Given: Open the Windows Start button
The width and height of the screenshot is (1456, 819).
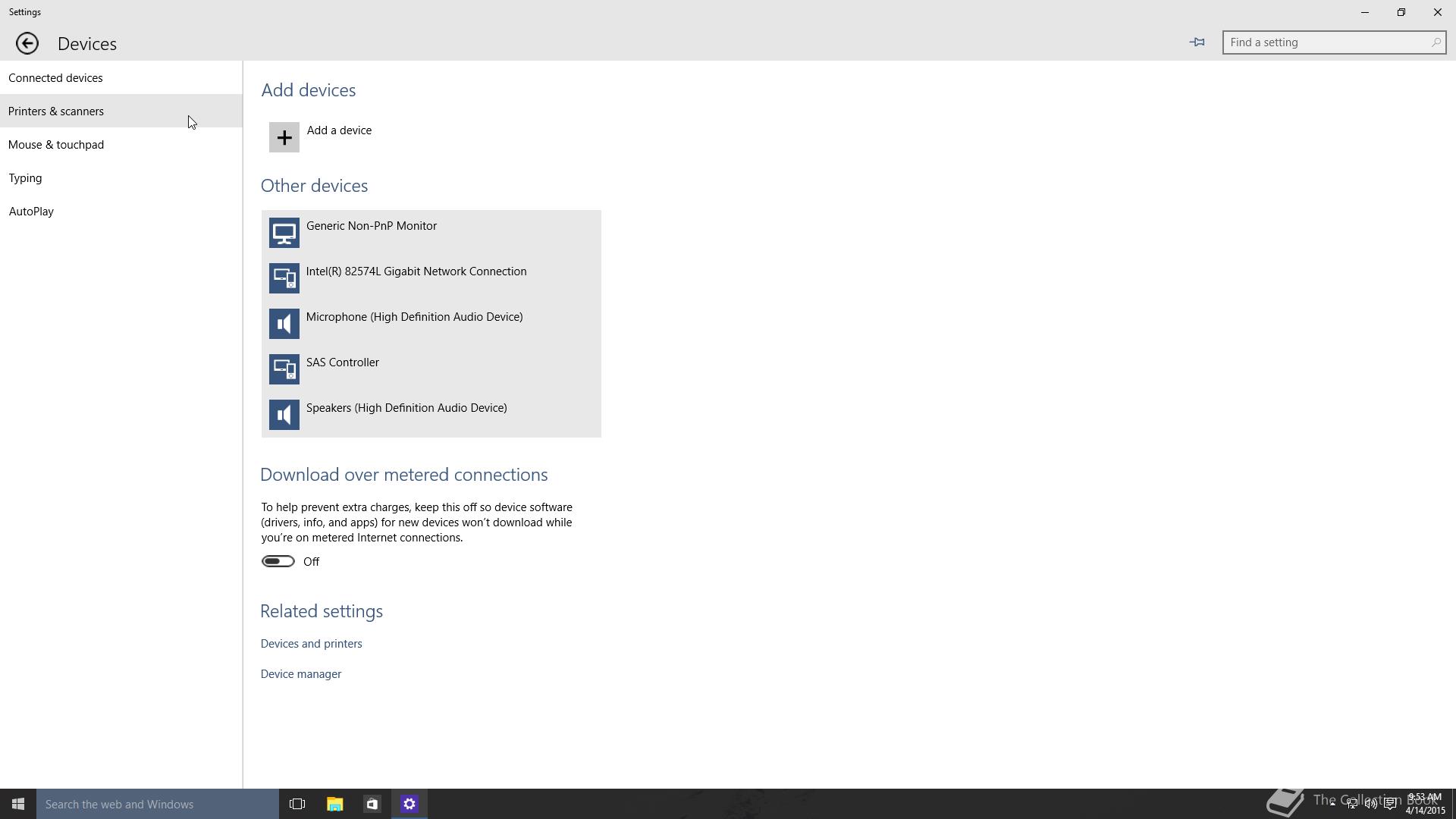Looking at the screenshot, I should [x=18, y=804].
